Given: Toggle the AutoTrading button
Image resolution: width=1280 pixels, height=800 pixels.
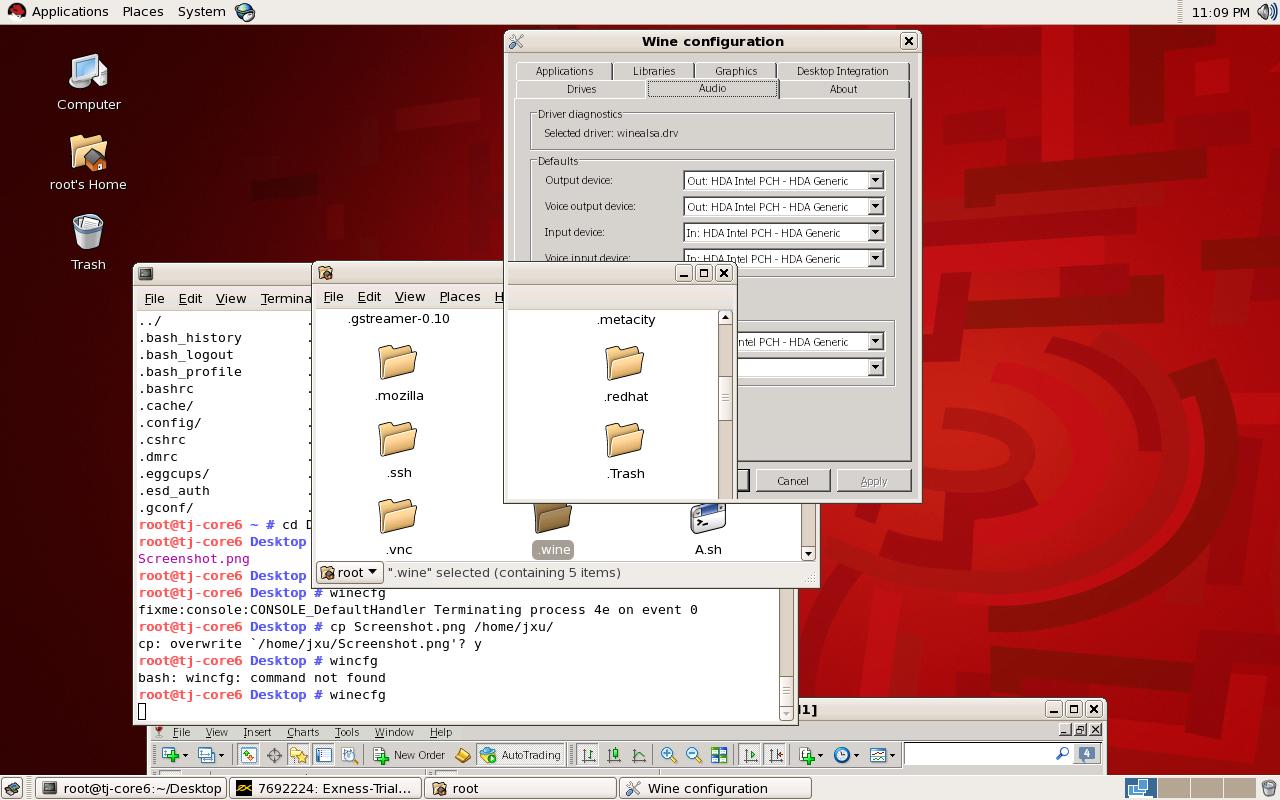Looking at the screenshot, I should click(520, 755).
